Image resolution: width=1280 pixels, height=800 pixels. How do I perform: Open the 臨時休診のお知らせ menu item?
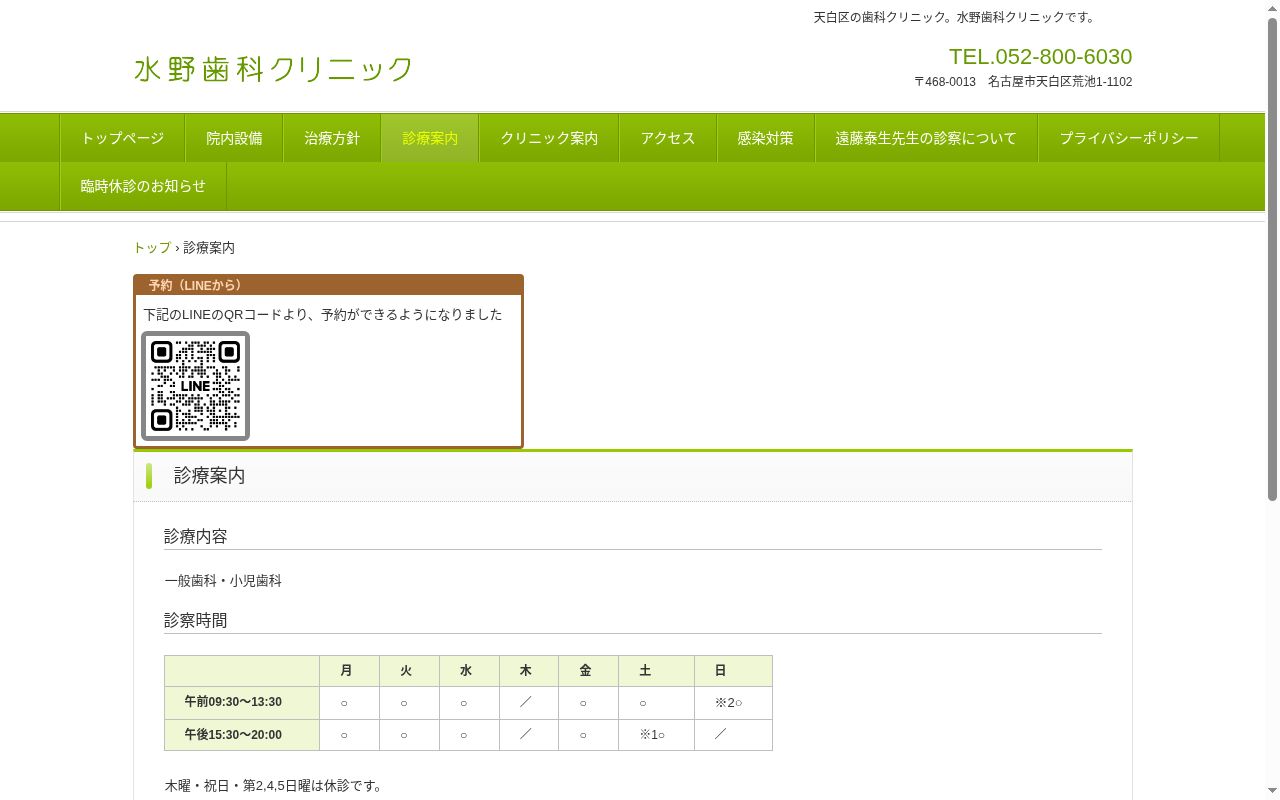143,186
